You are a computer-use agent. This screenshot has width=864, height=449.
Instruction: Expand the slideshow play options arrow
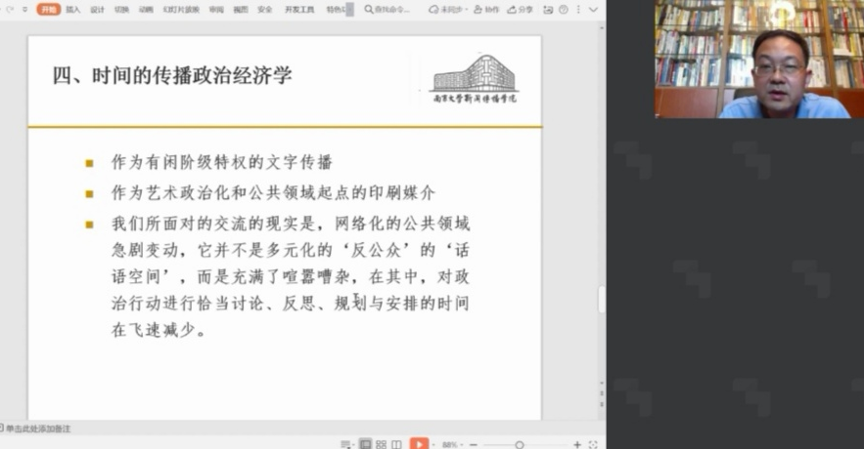tap(433, 444)
